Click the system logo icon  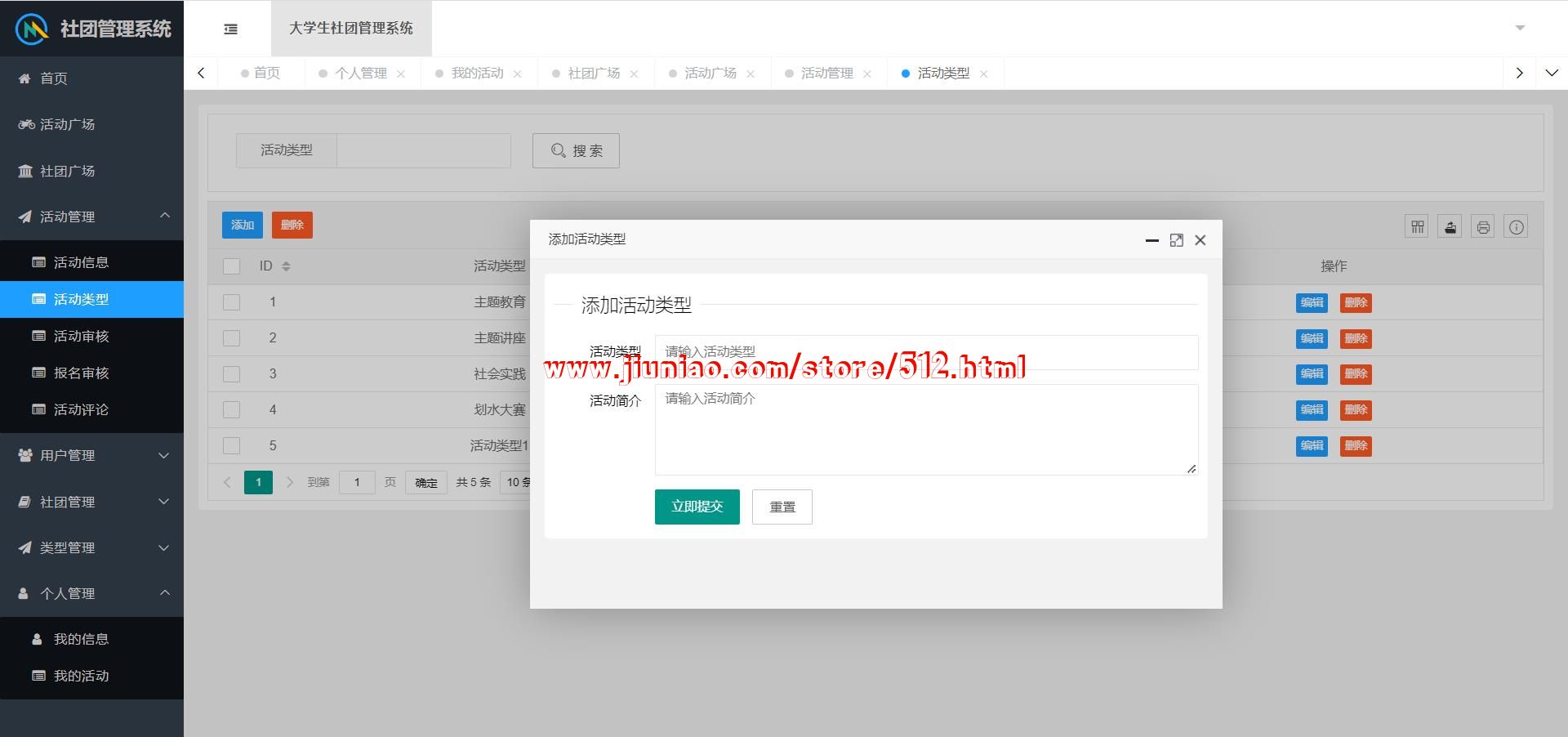(x=33, y=29)
